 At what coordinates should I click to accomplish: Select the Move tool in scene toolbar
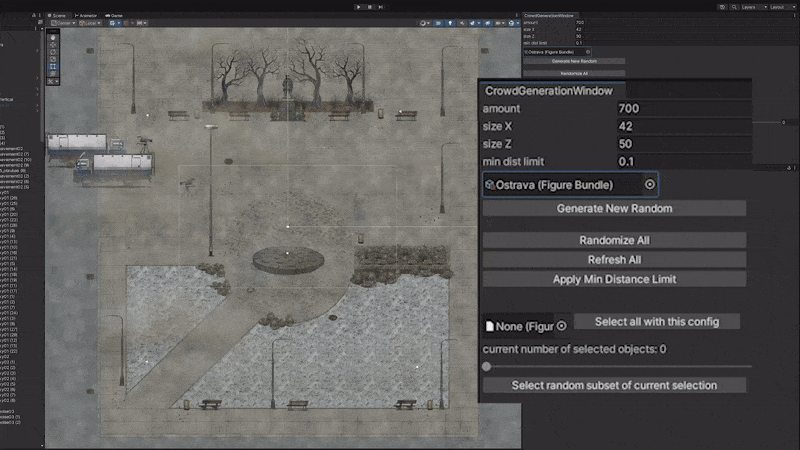tap(53, 45)
